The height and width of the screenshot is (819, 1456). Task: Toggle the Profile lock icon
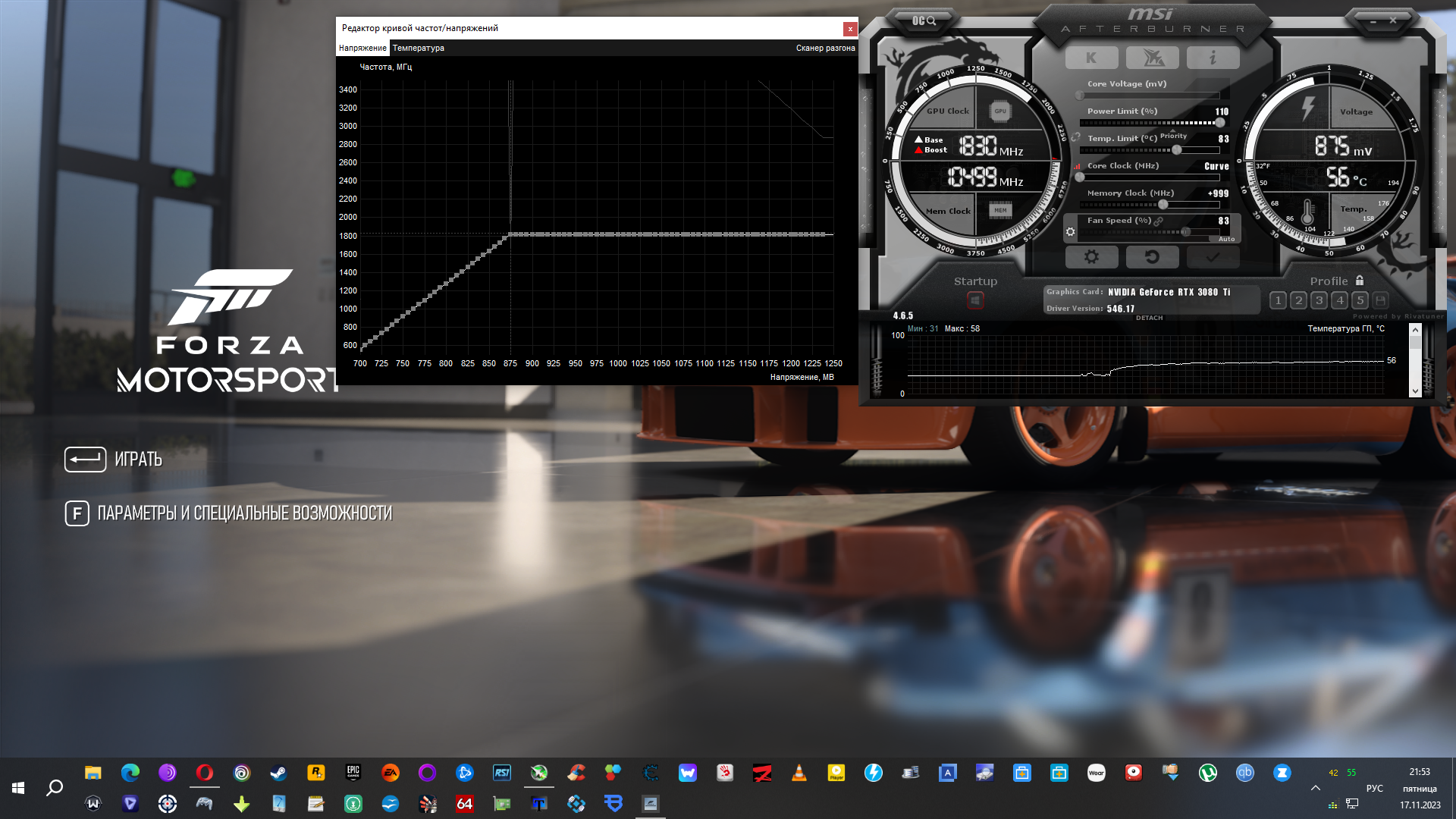pyautogui.click(x=1360, y=281)
